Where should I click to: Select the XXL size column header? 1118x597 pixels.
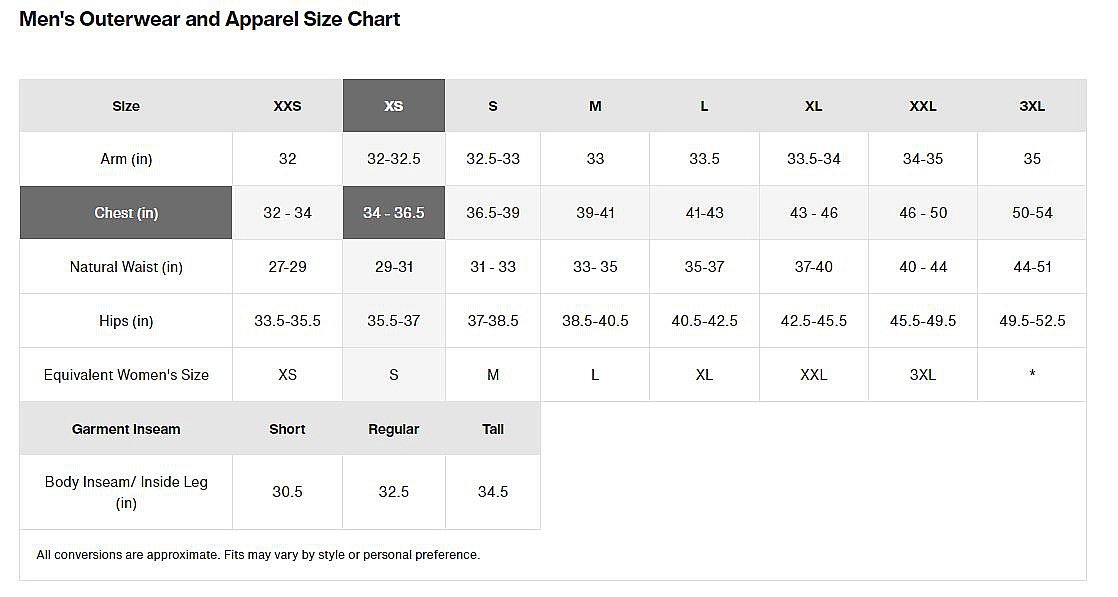coord(923,106)
